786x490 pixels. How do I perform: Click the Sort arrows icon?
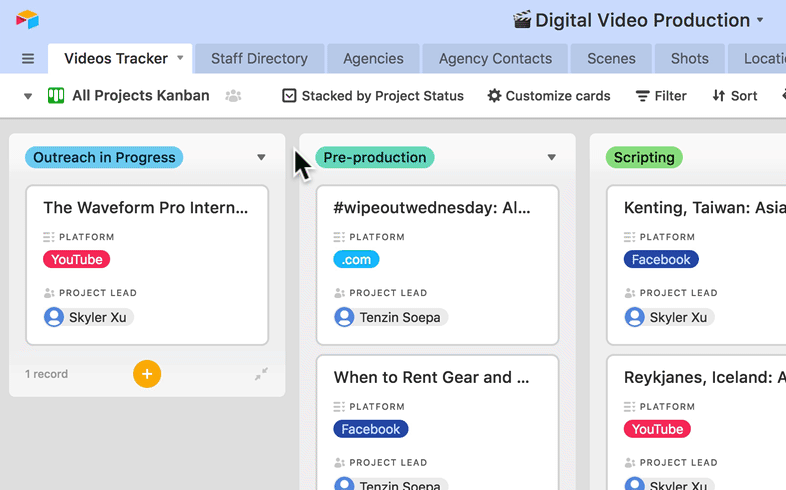point(719,96)
